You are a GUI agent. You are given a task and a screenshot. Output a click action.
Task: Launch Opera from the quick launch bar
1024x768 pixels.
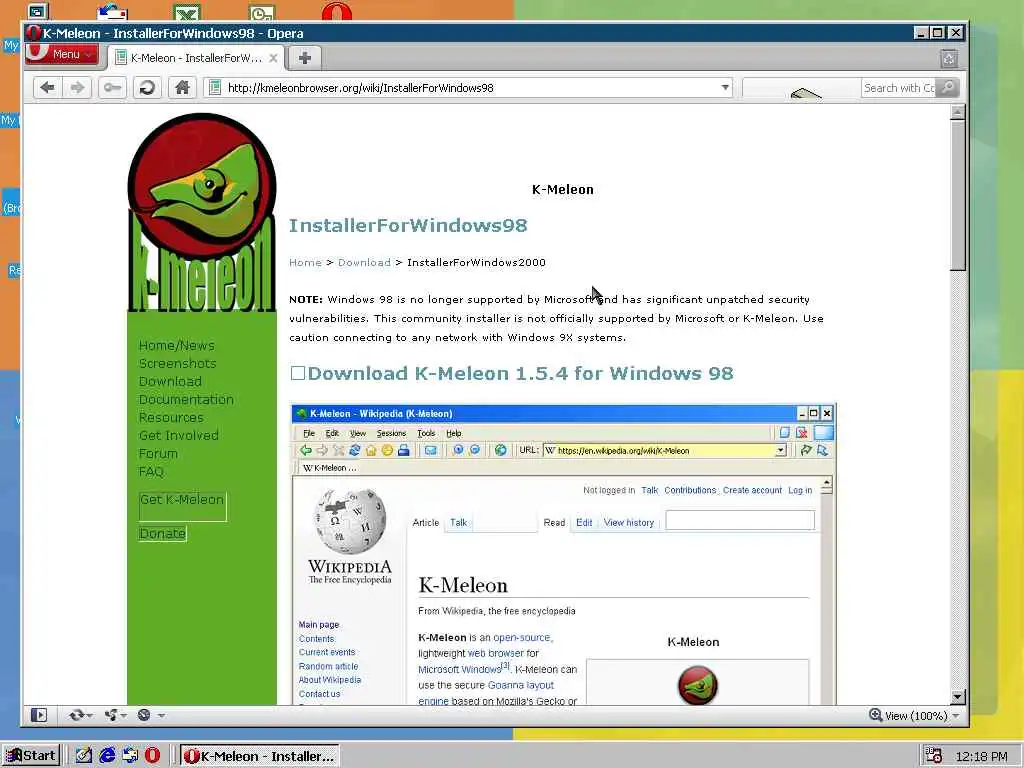(152, 756)
